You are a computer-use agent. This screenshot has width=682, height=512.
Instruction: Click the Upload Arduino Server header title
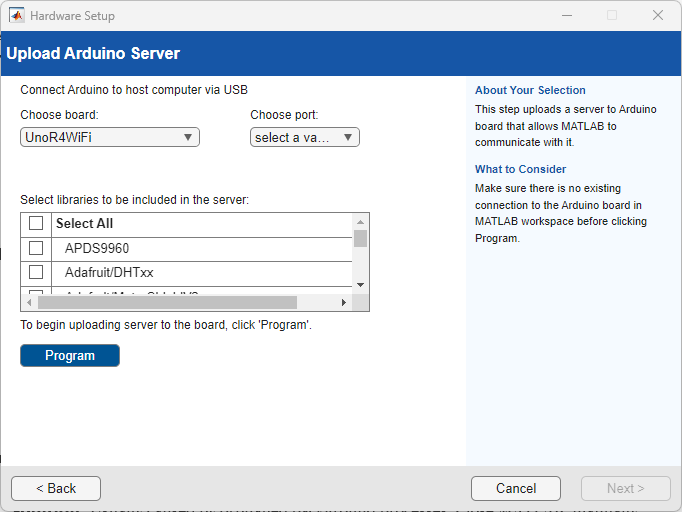[93, 53]
